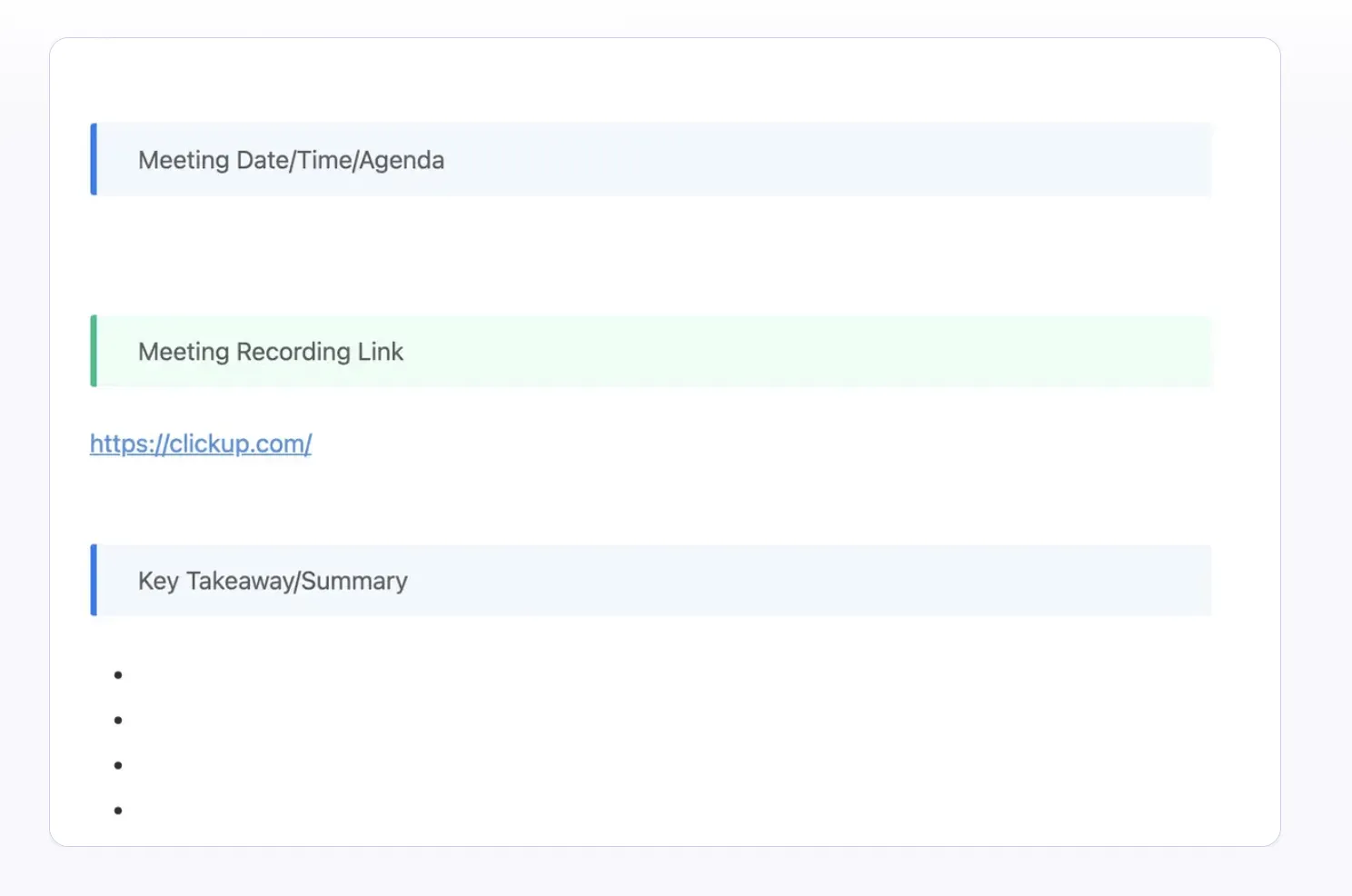Click the Key Takeaway/Summary heading text

(273, 581)
